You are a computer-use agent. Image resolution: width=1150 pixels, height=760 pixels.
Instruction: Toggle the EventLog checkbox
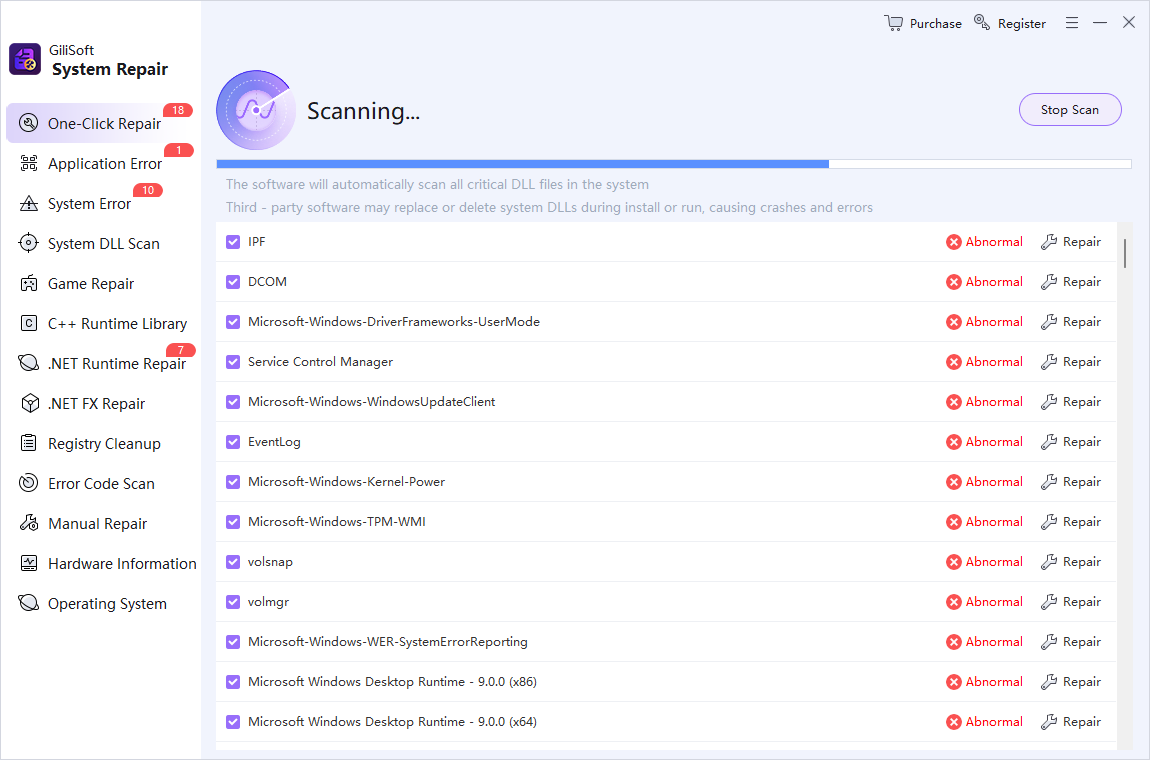point(233,442)
